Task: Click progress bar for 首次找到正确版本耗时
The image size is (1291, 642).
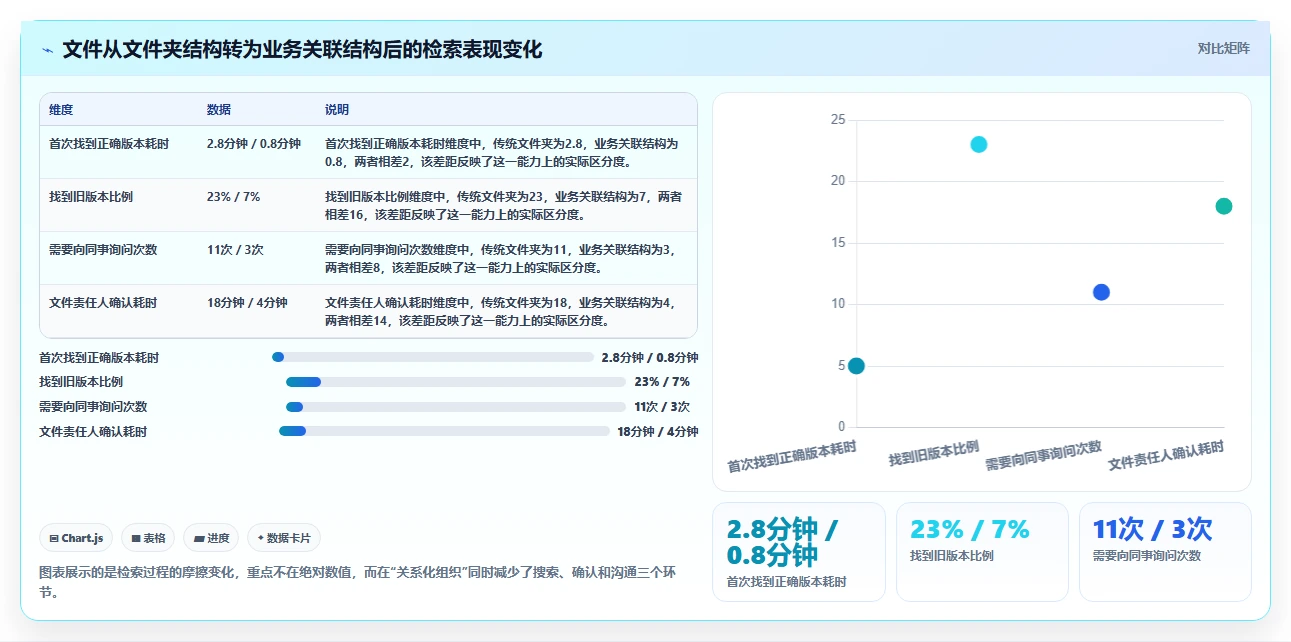Action: (x=433, y=357)
